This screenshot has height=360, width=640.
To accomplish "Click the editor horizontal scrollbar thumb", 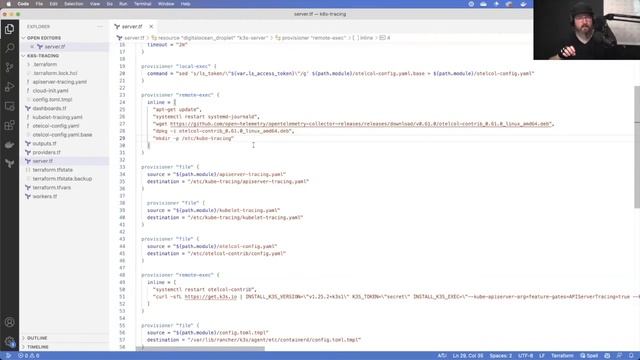I will pos(200,349).
